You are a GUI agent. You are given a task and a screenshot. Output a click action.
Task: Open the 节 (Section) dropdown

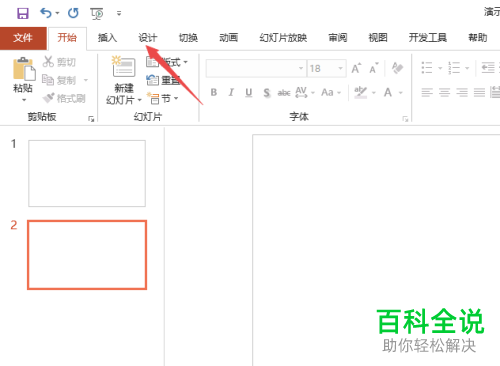(x=163, y=99)
